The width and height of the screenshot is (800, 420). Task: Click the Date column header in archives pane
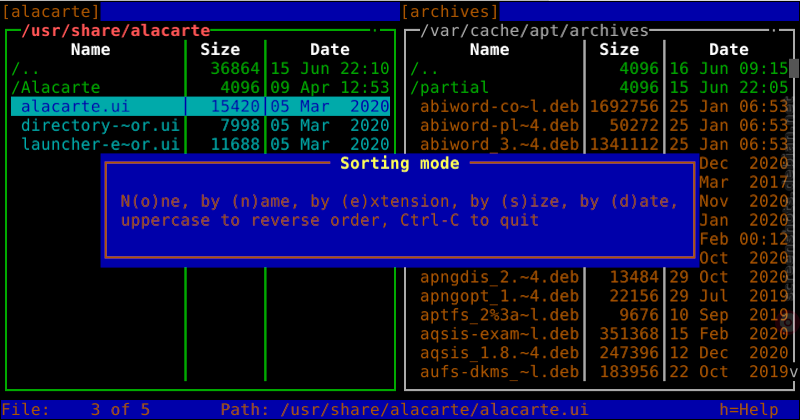click(729, 49)
